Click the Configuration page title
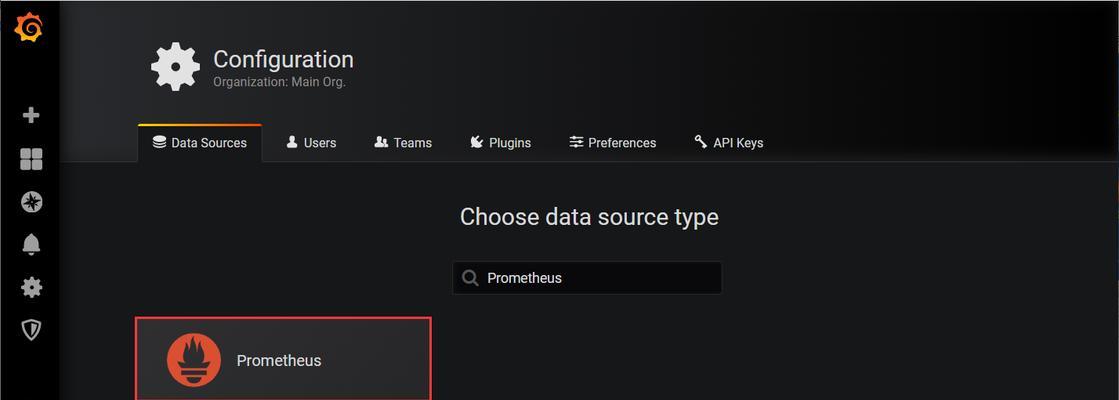This screenshot has width=1119, height=400. (x=283, y=59)
